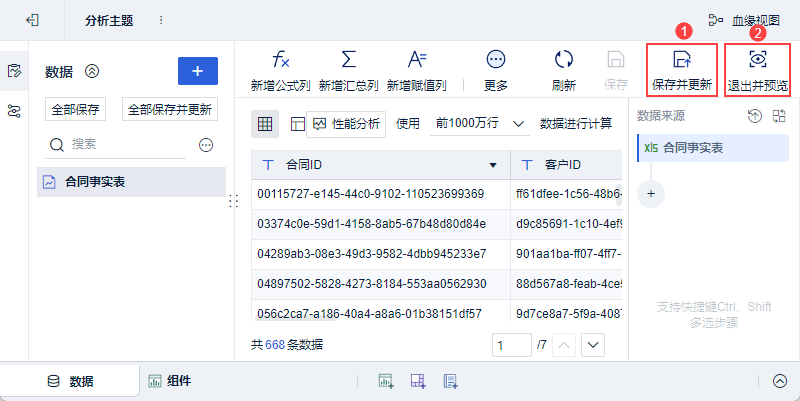Click 退出并预览 eye icon
Image resolution: width=800 pixels, height=401 pixels.
pos(758,60)
